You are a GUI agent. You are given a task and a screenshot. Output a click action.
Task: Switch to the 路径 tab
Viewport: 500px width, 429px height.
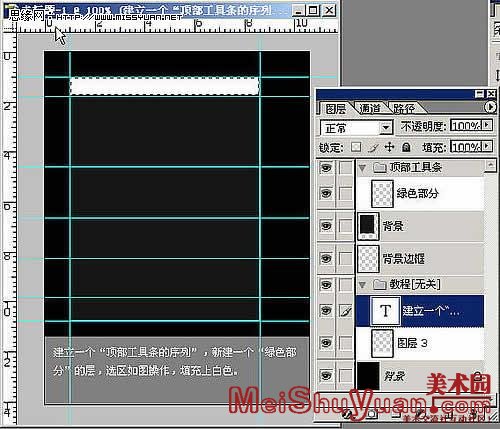pos(404,109)
